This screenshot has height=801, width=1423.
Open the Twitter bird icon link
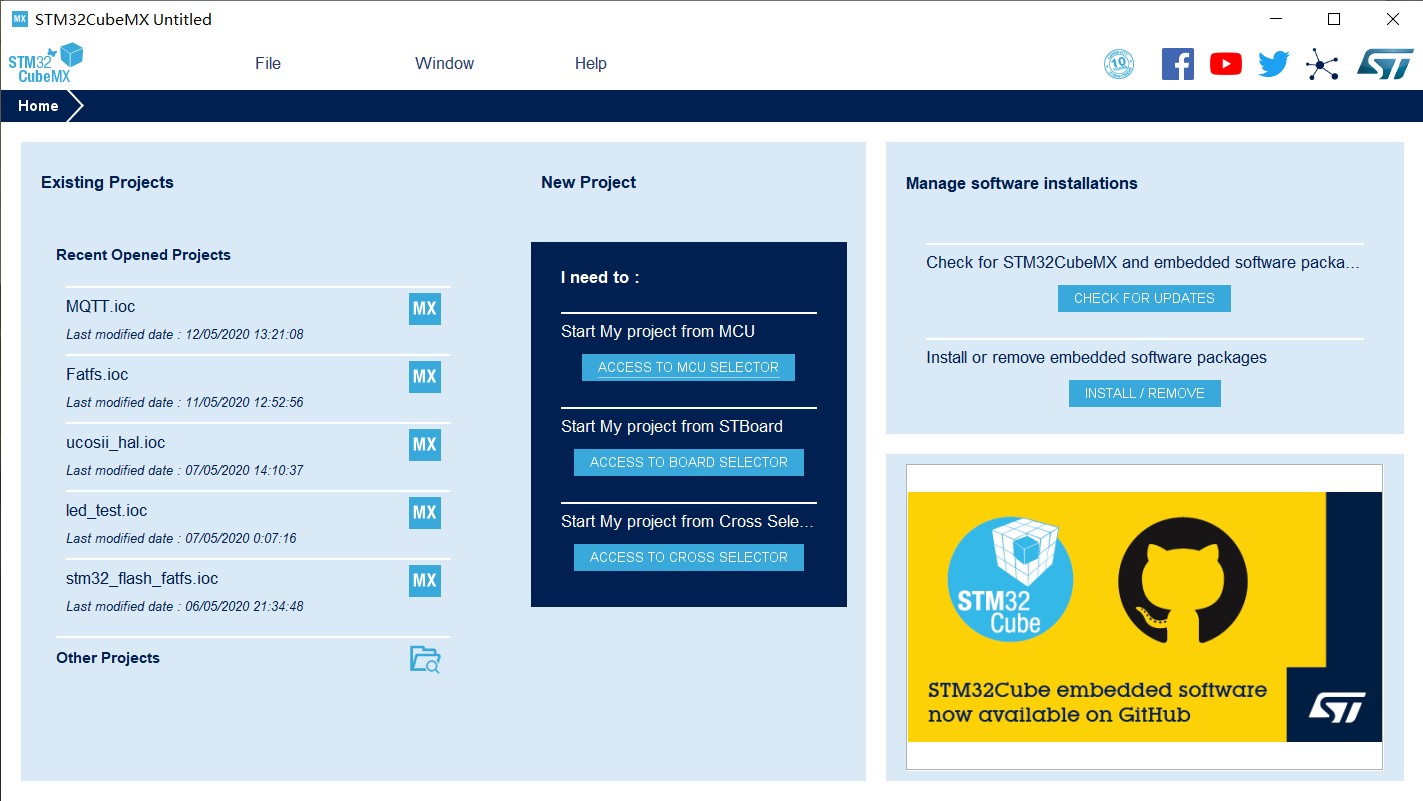[1274, 64]
